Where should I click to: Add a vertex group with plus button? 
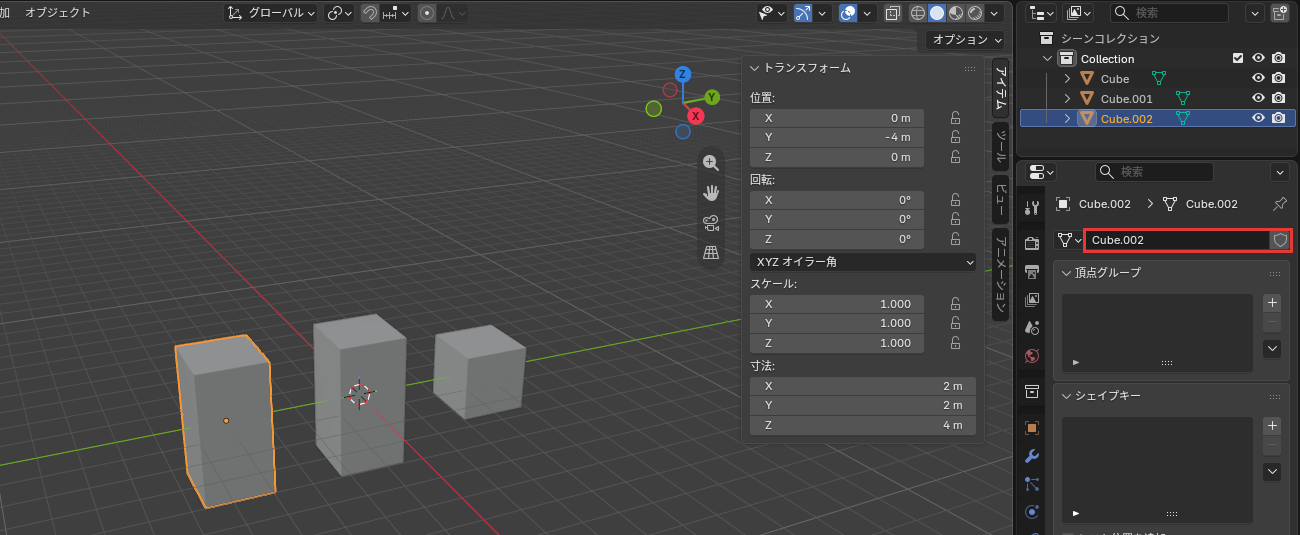point(1272,303)
